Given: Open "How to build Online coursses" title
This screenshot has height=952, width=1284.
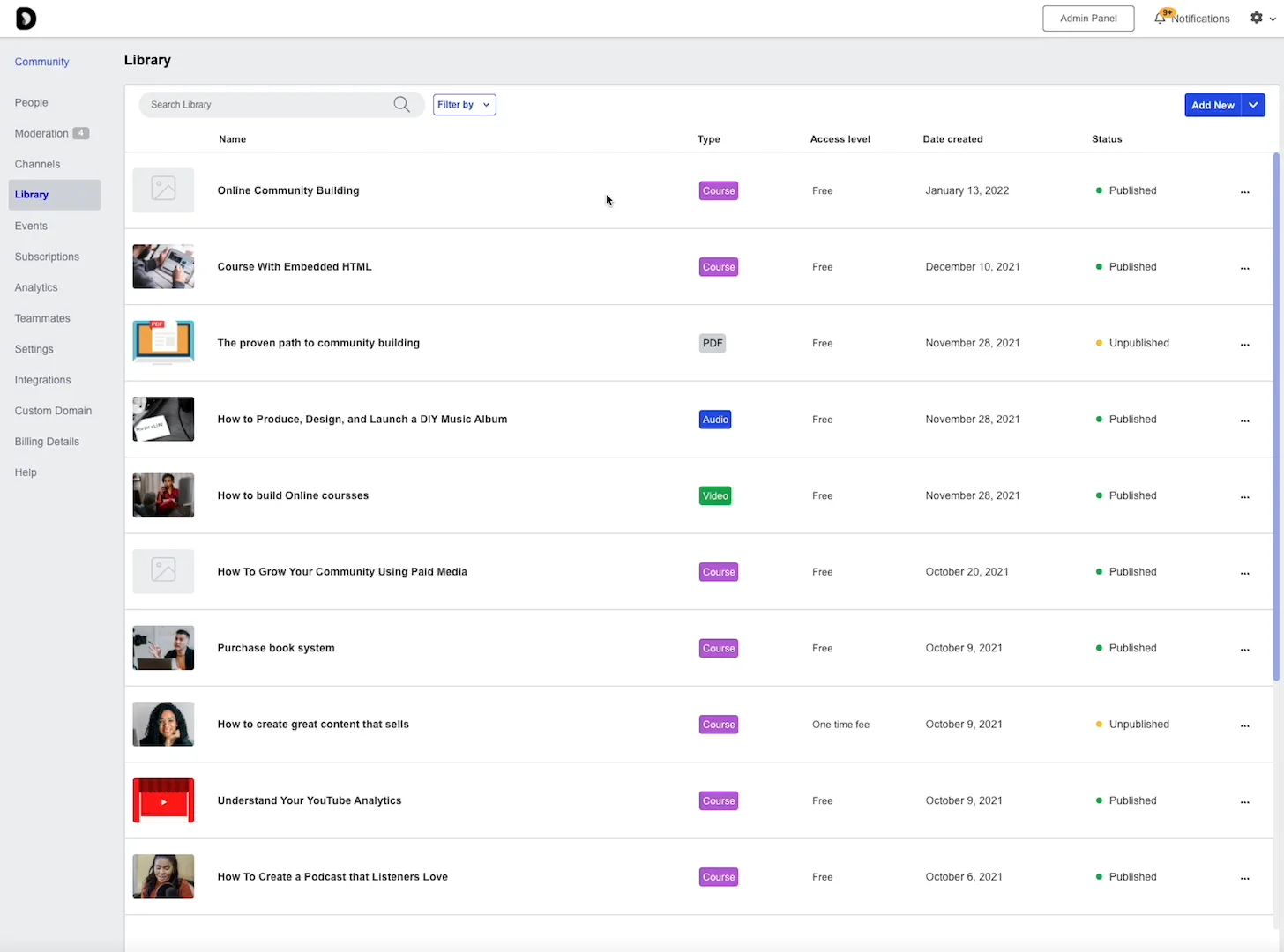Looking at the screenshot, I should tap(293, 496).
